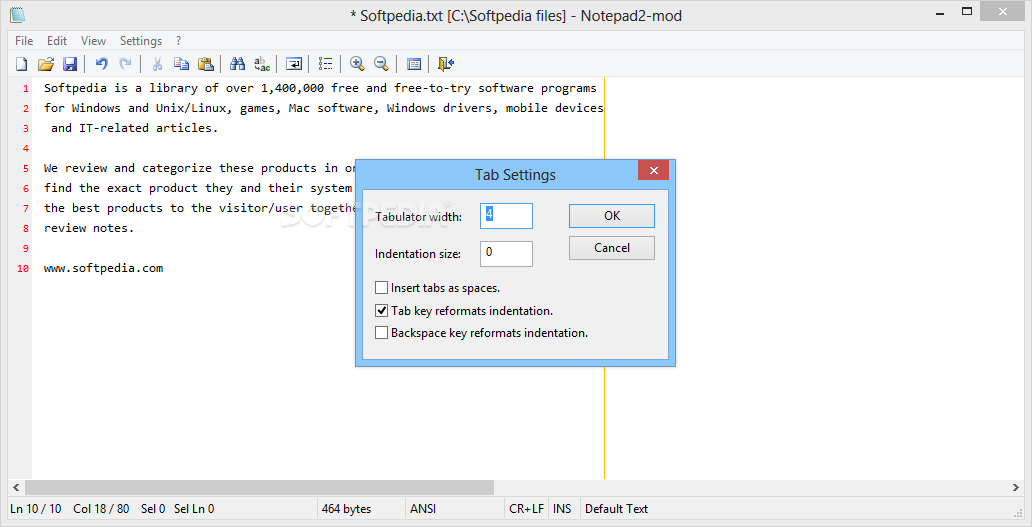Click the 'review notes.' line in editor
The image size is (1032, 527).
(x=89, y=228)
